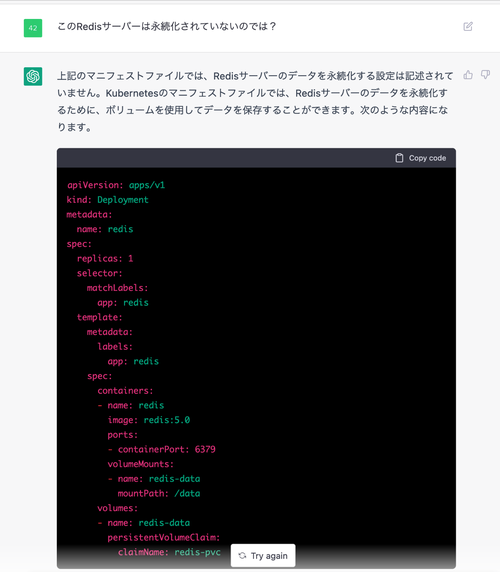Click 'mountPath: /data' code line

pyautogui.click(x=159, y=493)
